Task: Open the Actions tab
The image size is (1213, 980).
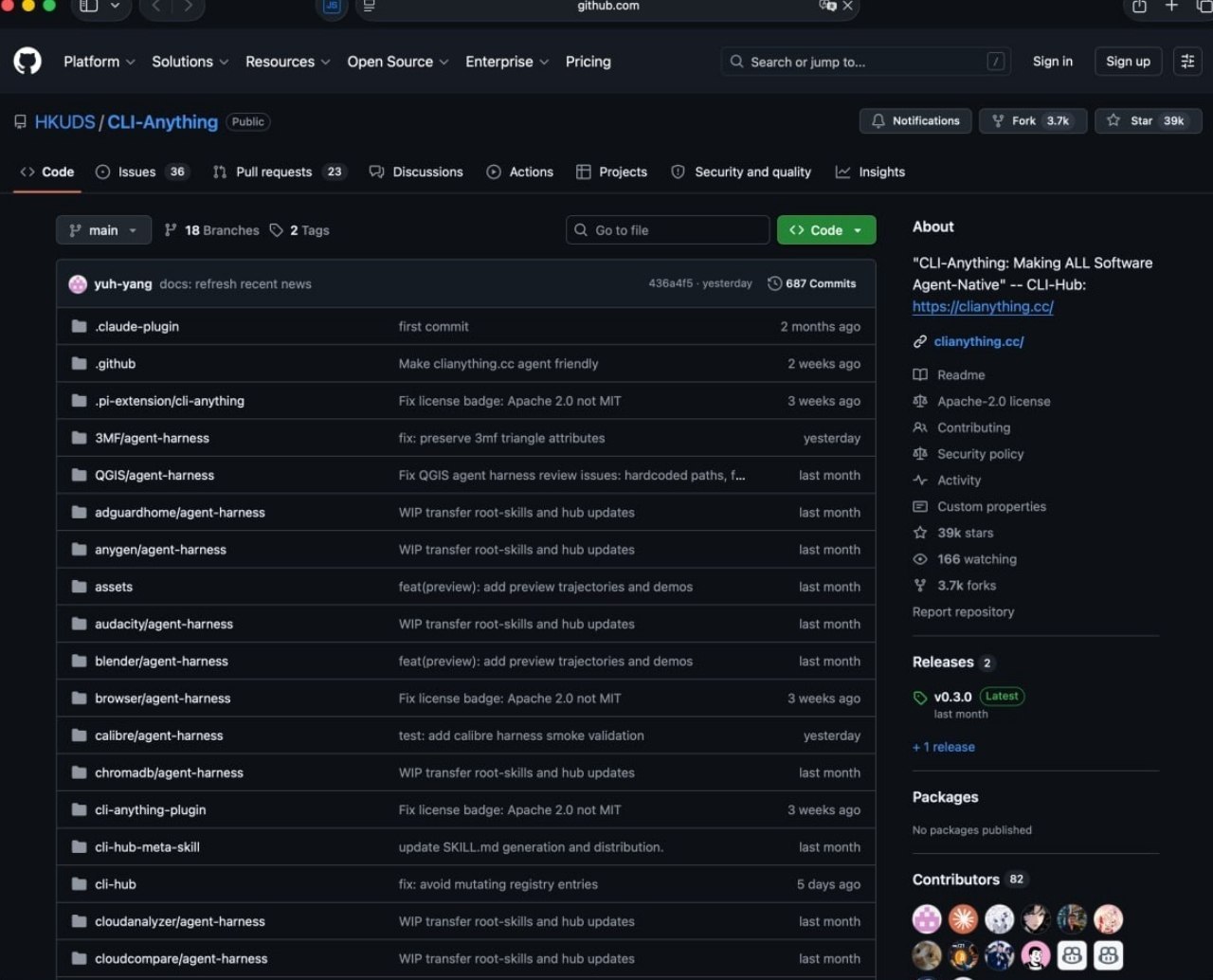Action: coord(519,172)
